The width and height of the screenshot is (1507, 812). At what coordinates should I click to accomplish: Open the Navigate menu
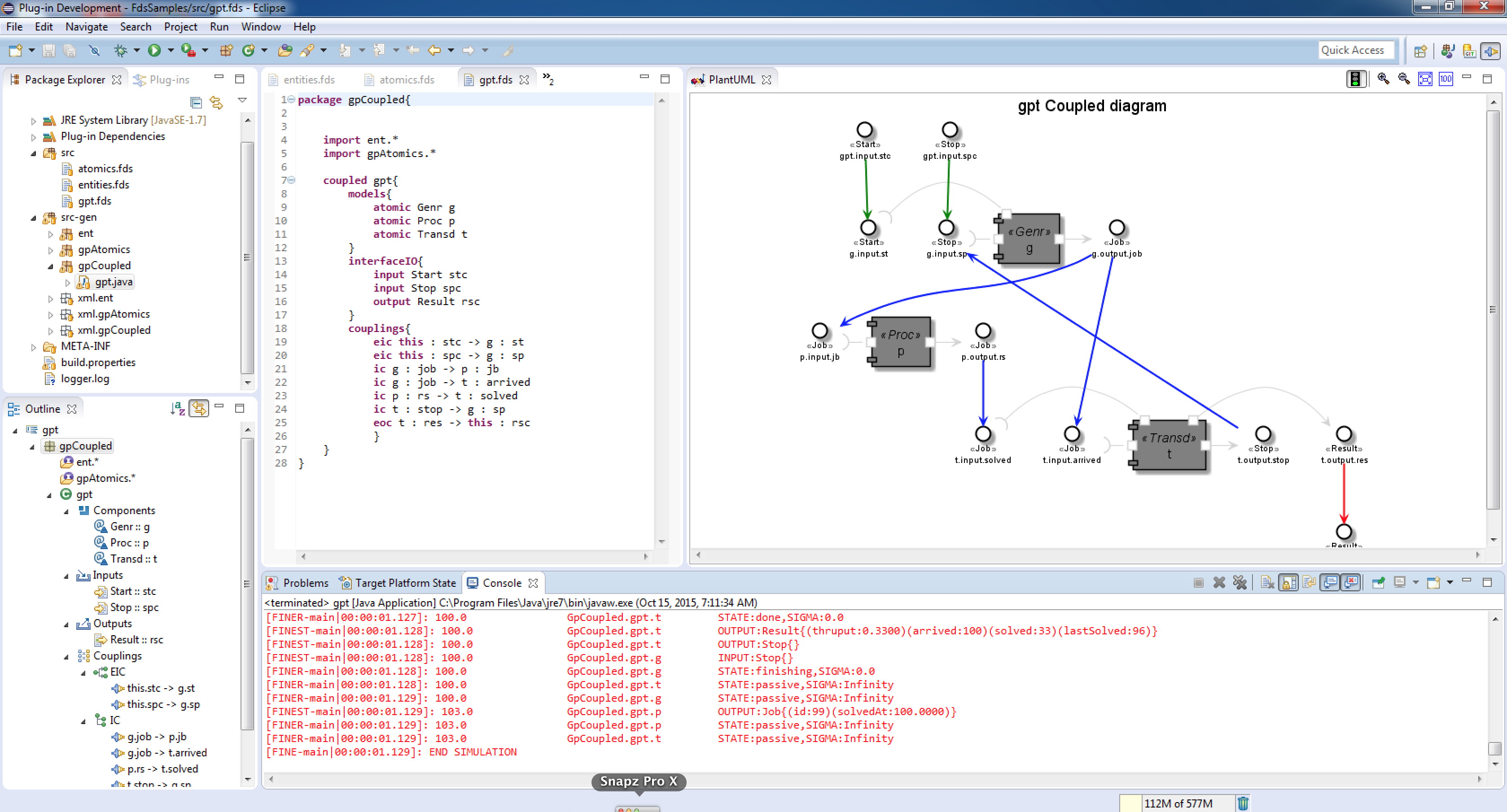click(x=87, y=27)
